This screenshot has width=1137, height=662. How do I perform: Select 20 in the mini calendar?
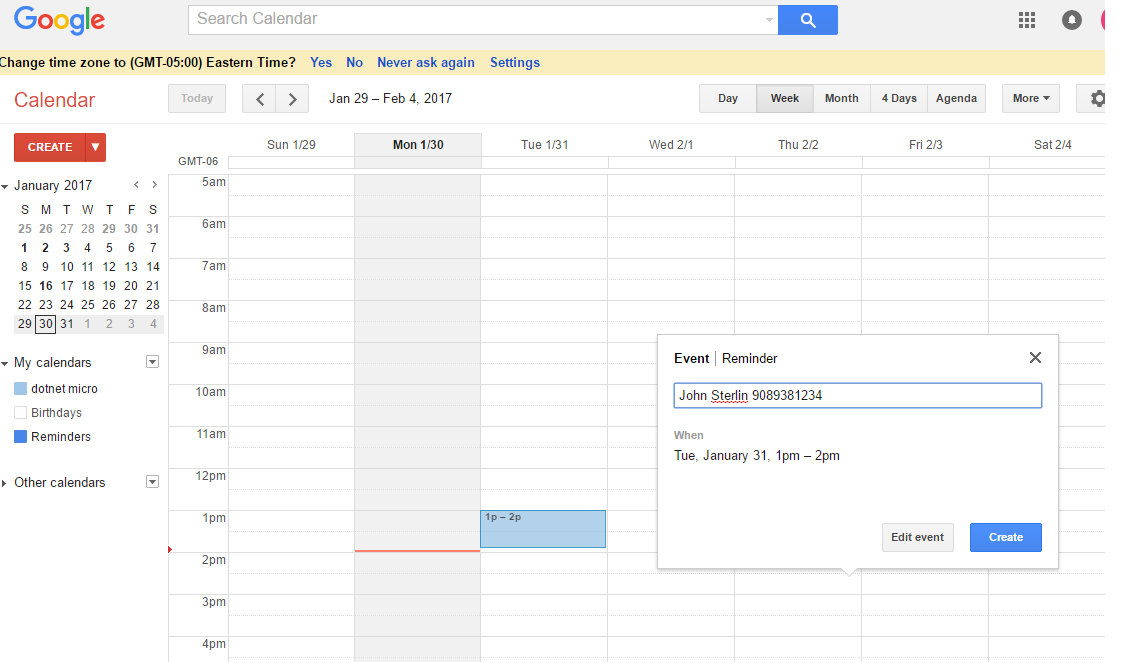click(131, 286)
